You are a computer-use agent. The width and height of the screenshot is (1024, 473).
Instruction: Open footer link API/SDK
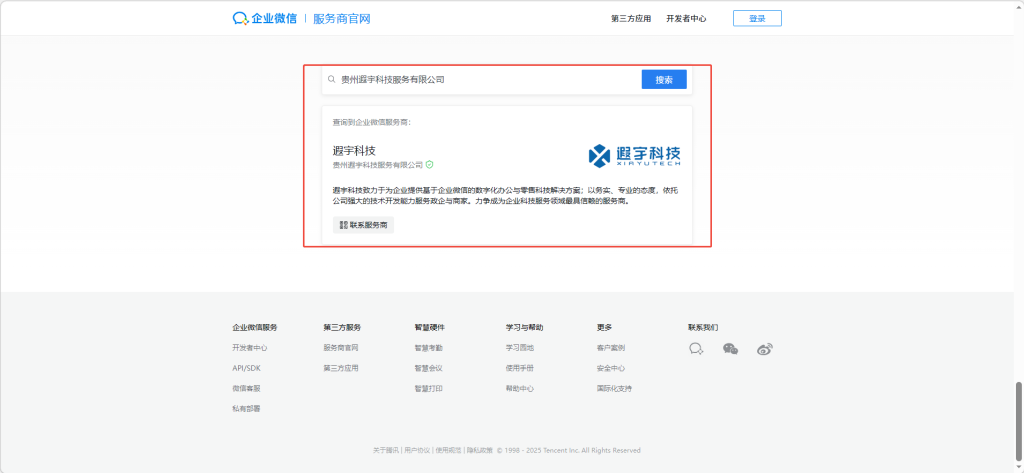click(246, 368)
